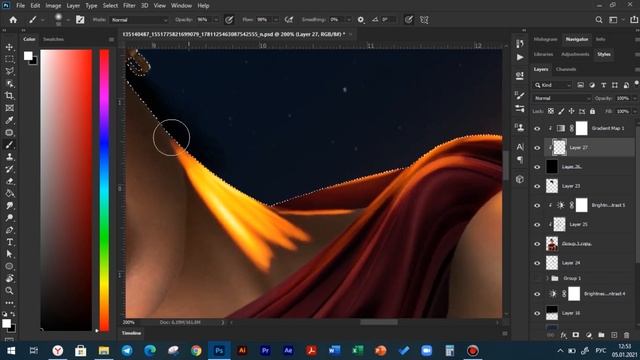This screenshot has width=640, height=360.
Task: Toggle pressure for opacity button
Action: [x=229, y=20]
